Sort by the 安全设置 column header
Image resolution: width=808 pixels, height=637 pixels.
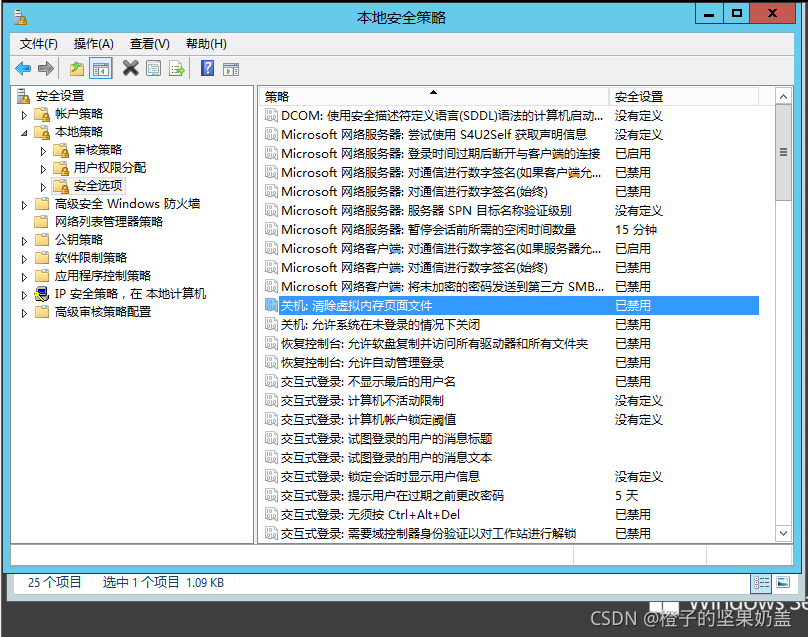pyautogui.click(x=683, y=96)
